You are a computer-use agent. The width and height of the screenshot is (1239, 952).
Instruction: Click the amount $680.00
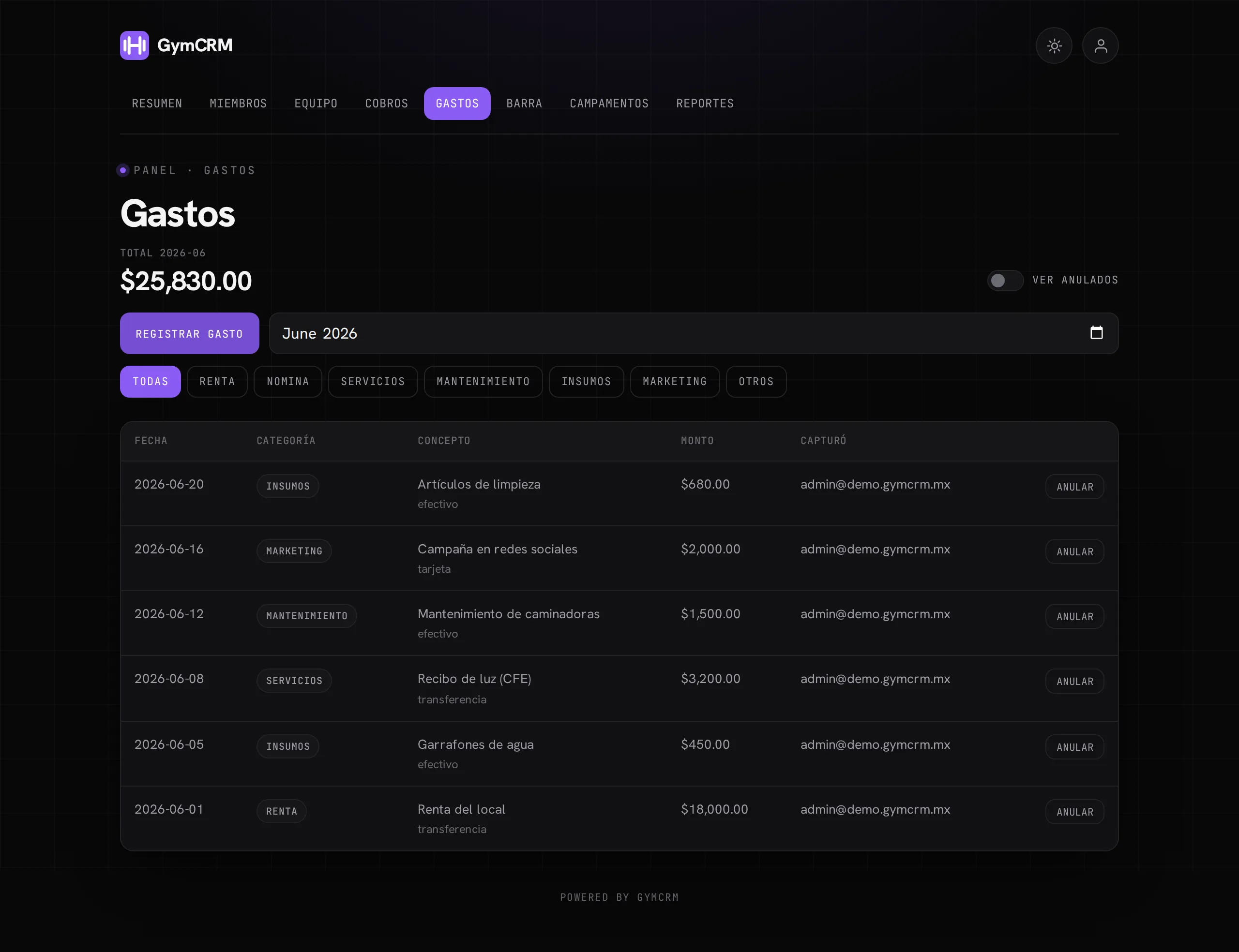point(705,485)
